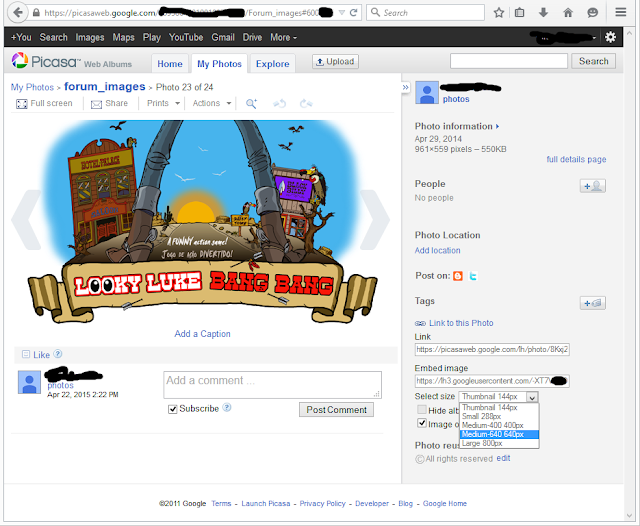
Task: Go to the browser home icon
Action: click(x=568, y=13)
